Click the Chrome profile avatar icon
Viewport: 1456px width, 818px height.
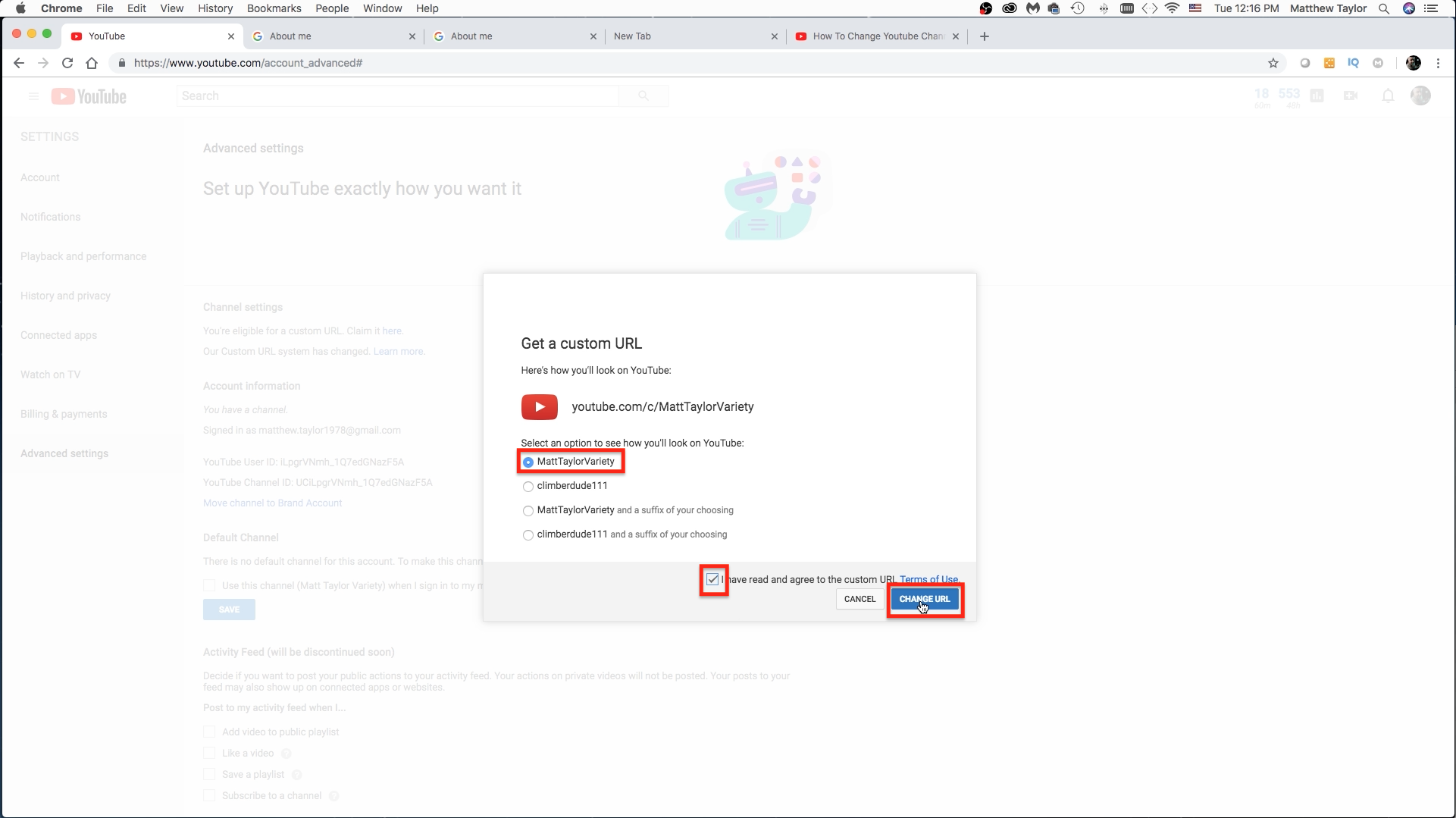[x=1414, y=63]
